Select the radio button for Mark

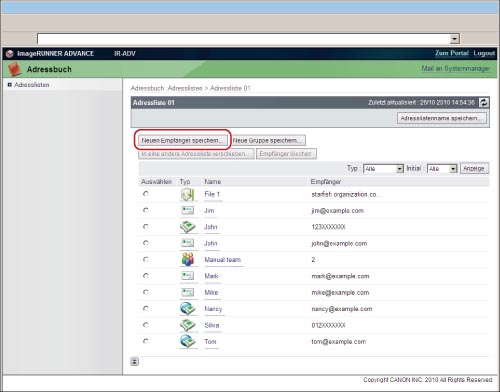tap(146, 276)
